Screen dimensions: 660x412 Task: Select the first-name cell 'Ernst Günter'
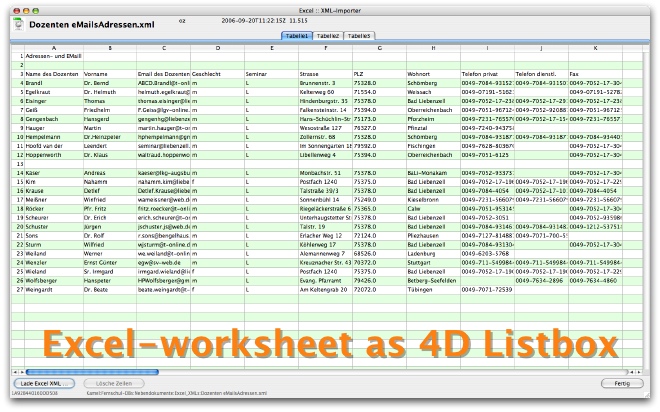pos(110,263)
